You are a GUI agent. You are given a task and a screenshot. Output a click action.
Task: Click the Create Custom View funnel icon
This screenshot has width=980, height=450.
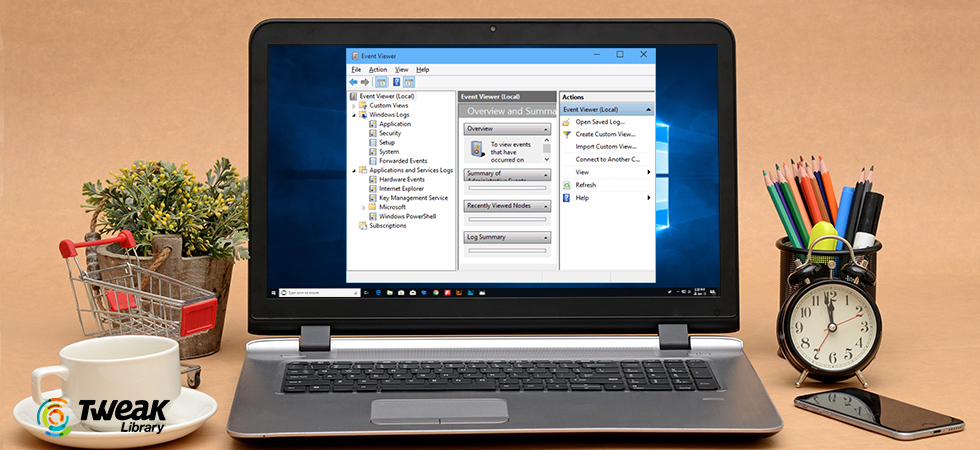[x=566, y=134]
